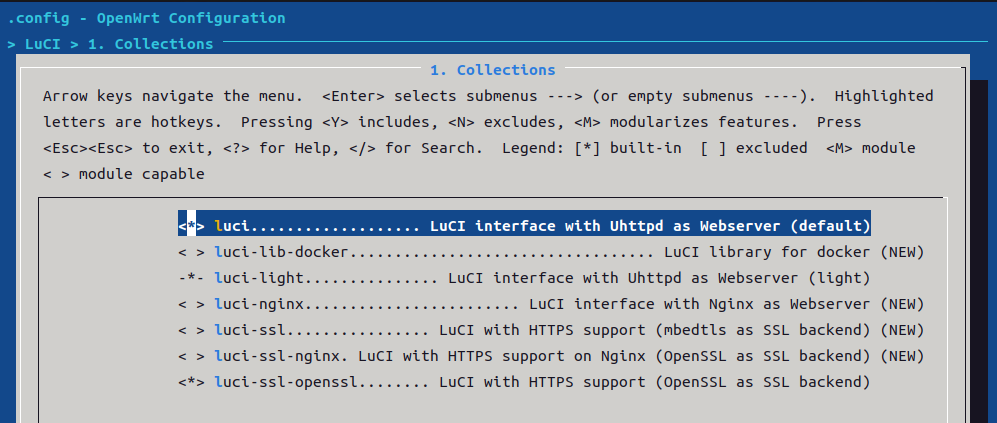Click LuCI in the breadcrumb path
This screenshot has width=997, height=423.
tap(43, 44)
